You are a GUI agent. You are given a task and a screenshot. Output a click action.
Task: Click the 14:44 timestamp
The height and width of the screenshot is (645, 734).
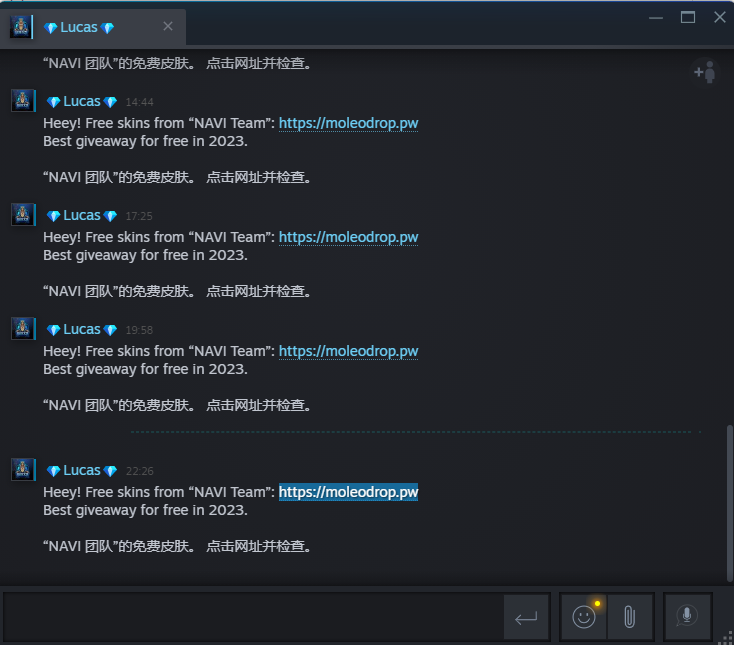(x=139, y=102)
